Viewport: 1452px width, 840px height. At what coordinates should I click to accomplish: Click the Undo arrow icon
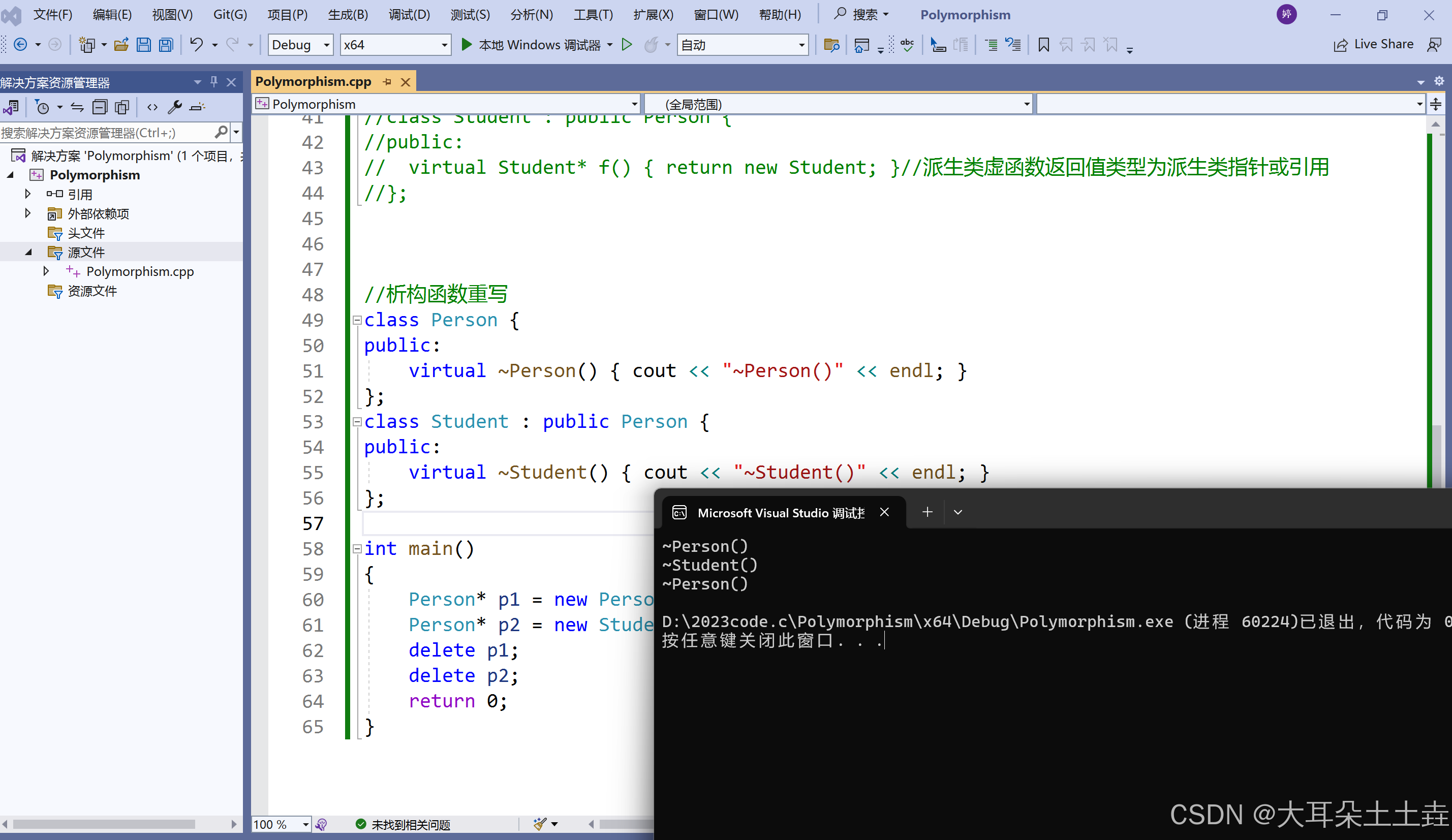197,44
